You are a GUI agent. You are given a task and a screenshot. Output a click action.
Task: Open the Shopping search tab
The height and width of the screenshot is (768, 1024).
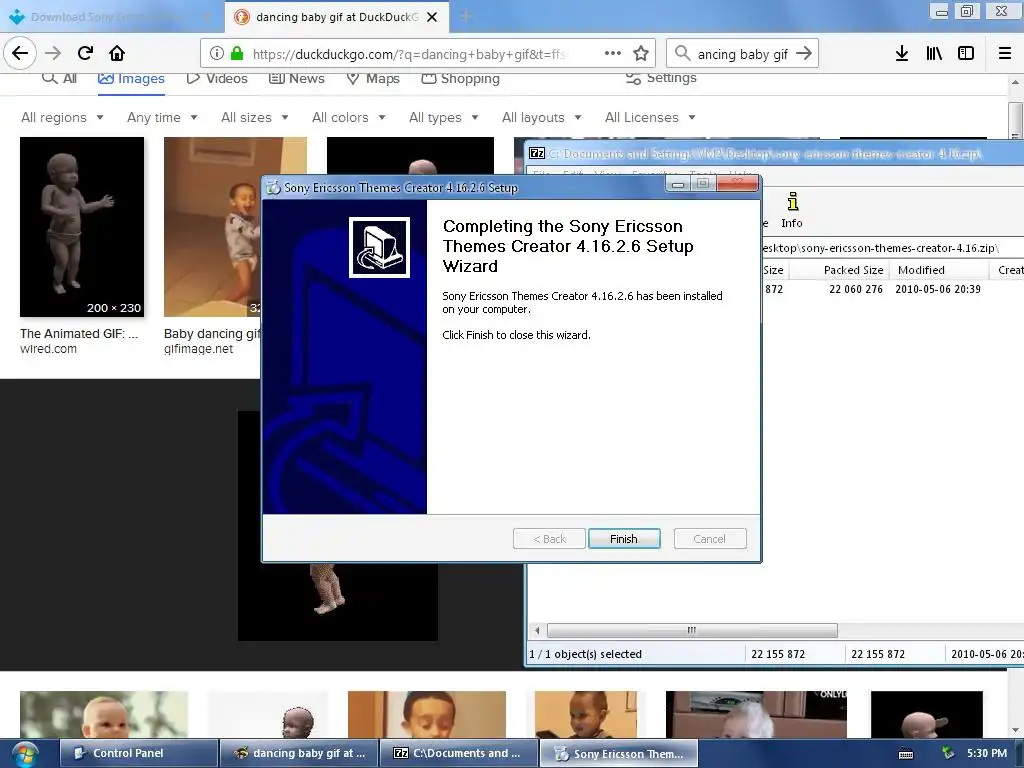tap(460, 78)
